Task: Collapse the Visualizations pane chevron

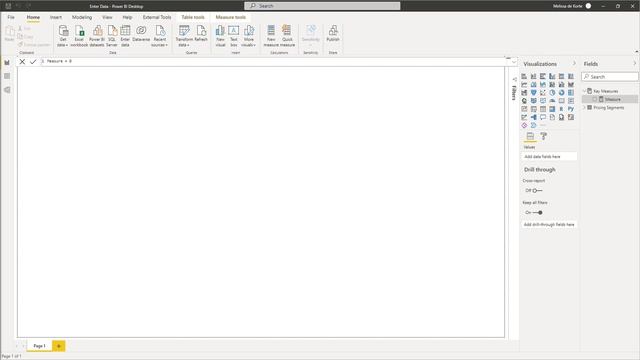Action: tap(574, 64)
